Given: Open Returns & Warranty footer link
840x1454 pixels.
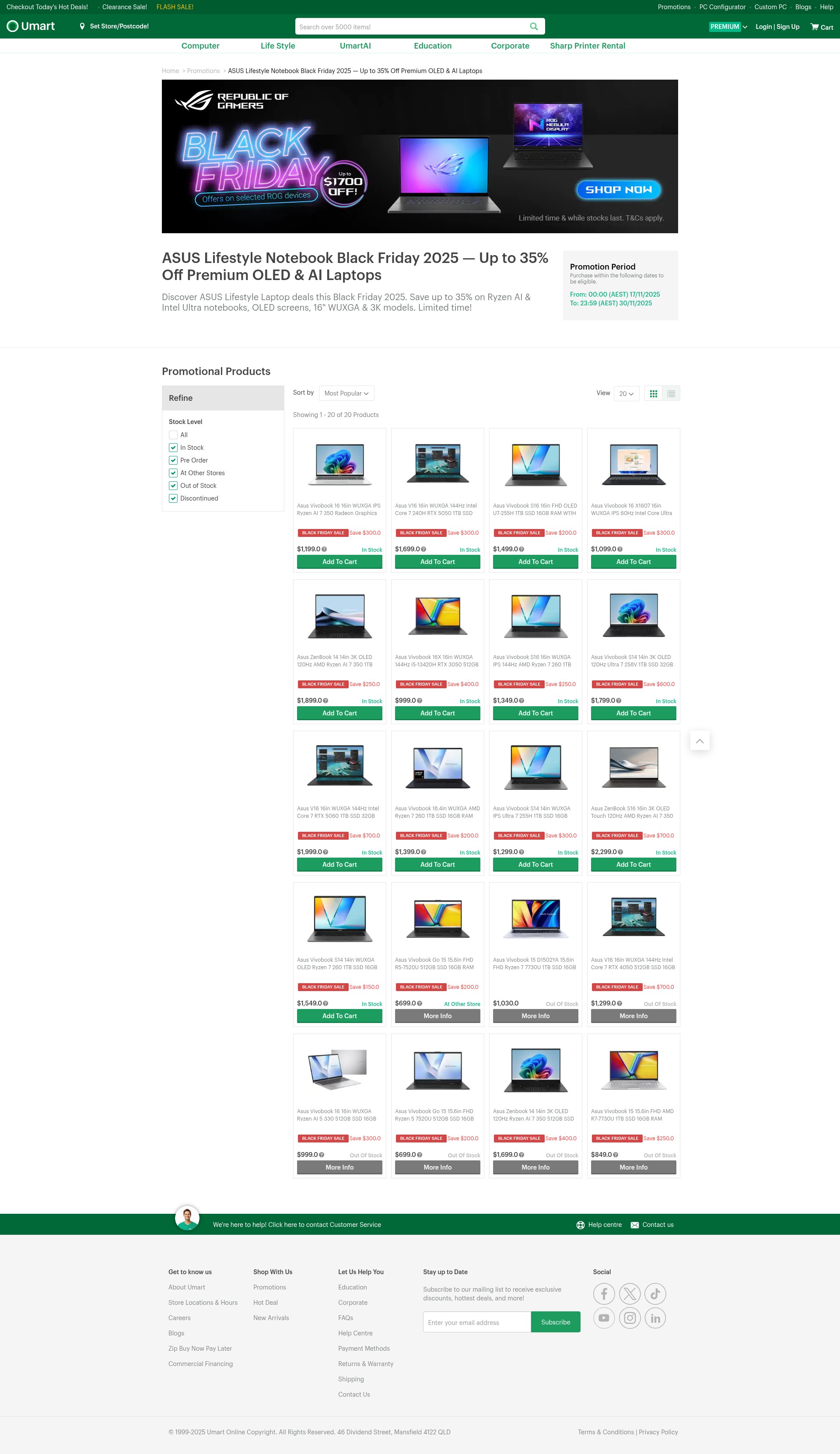Looking at the screenshot, I should pyautogui.click(x=366, y=1364).
